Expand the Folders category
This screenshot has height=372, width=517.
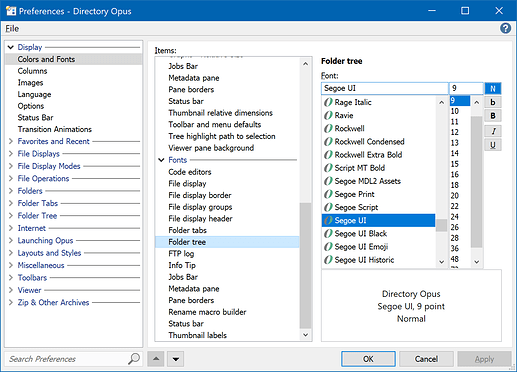pyautogui.click(x=11, y=191)
